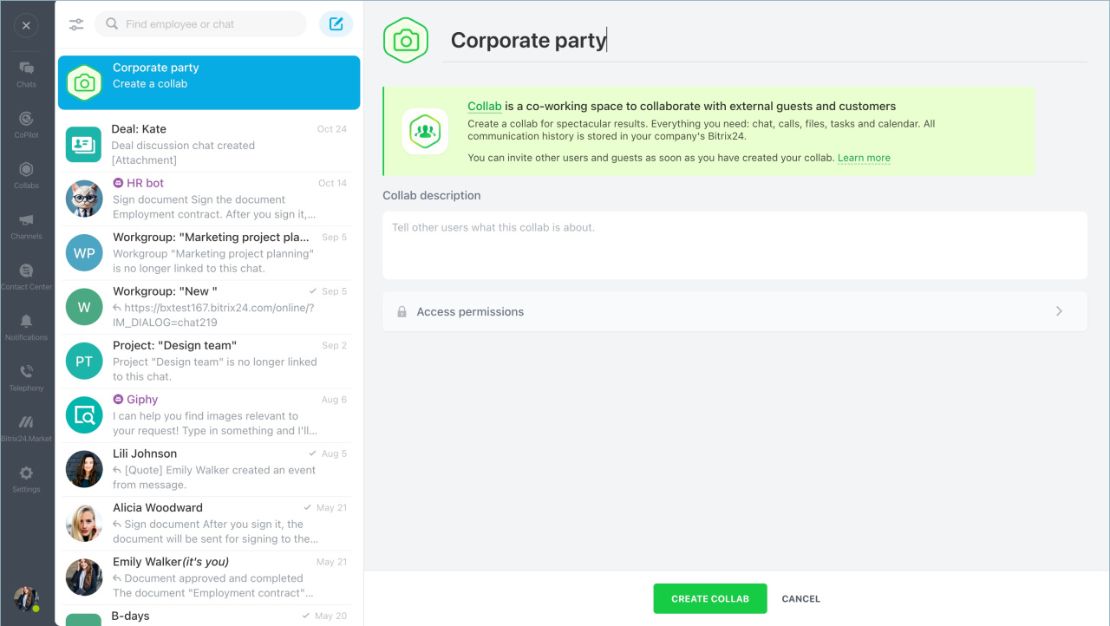This screenshot has height=626, width=1110.
Task: Open the Alicia Woodward chat
Action: click(x=209, y=523)
